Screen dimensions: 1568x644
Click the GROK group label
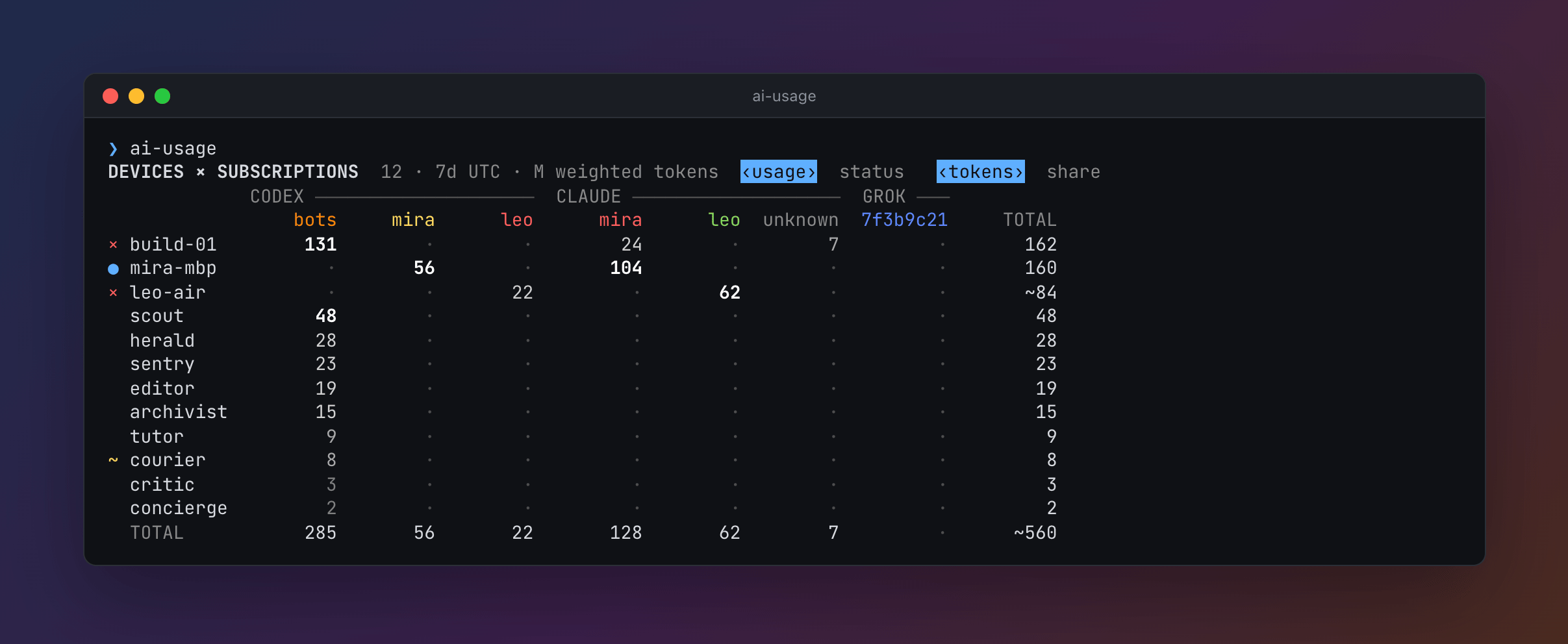(884, 196)
